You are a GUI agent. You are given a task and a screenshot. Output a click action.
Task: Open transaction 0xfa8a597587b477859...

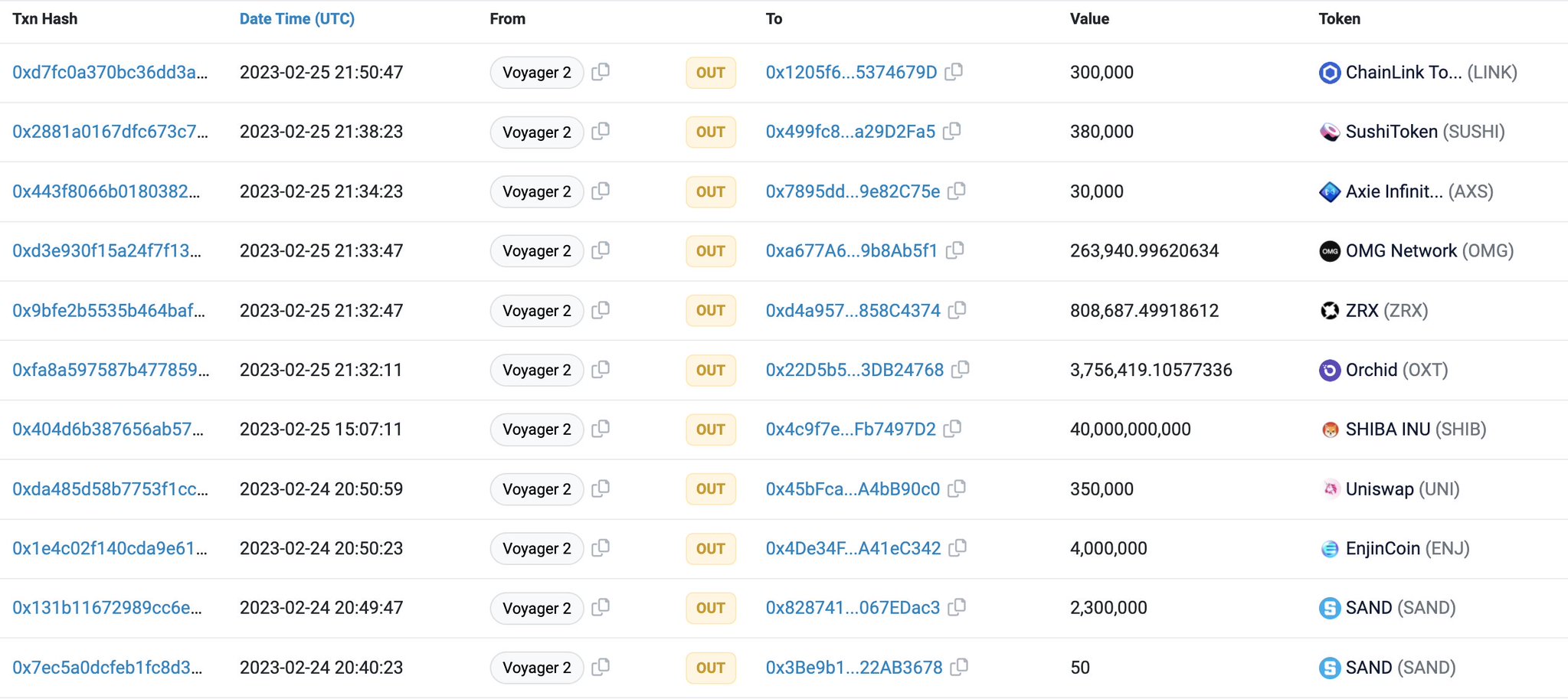[x=111, y=370]
